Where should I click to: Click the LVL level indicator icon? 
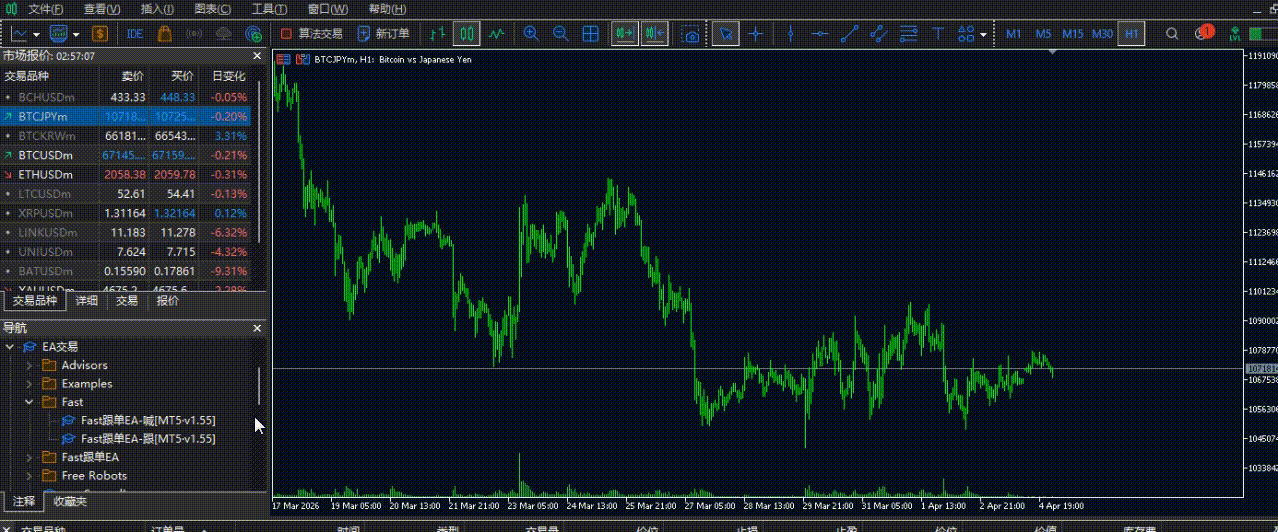pos(1233,33)
